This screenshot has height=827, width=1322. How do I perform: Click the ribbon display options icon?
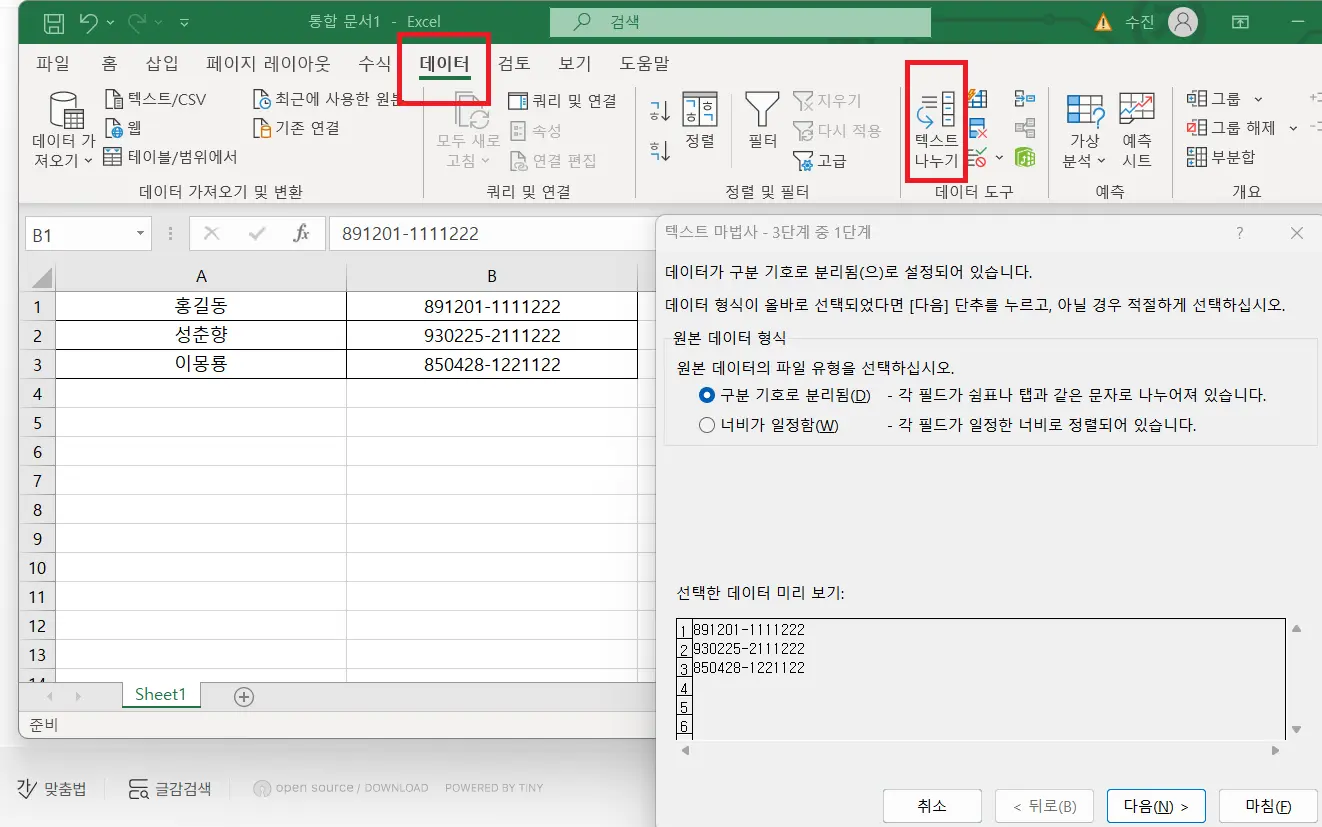pos(1240,21)
